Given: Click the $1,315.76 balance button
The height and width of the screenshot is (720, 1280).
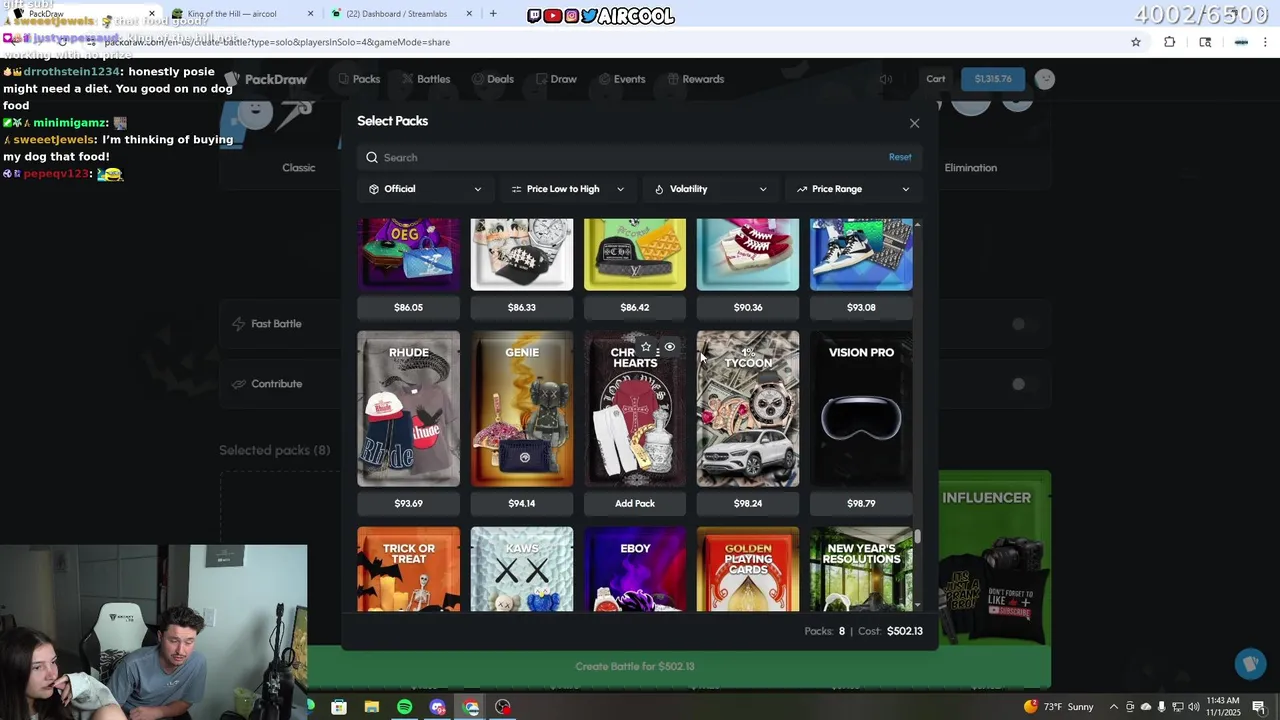Looking at the screenshot, I should (x=993, y=79).
